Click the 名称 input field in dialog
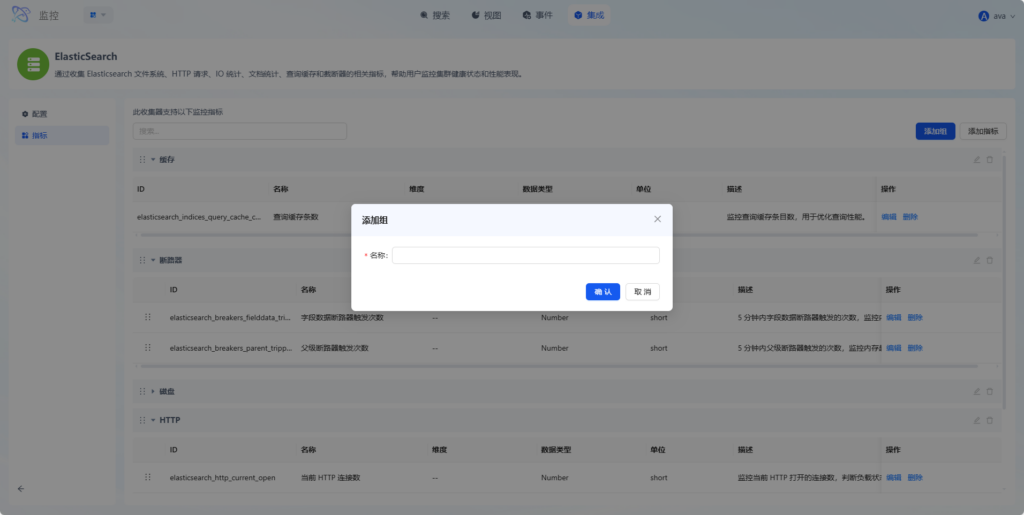 coord(526,255)
